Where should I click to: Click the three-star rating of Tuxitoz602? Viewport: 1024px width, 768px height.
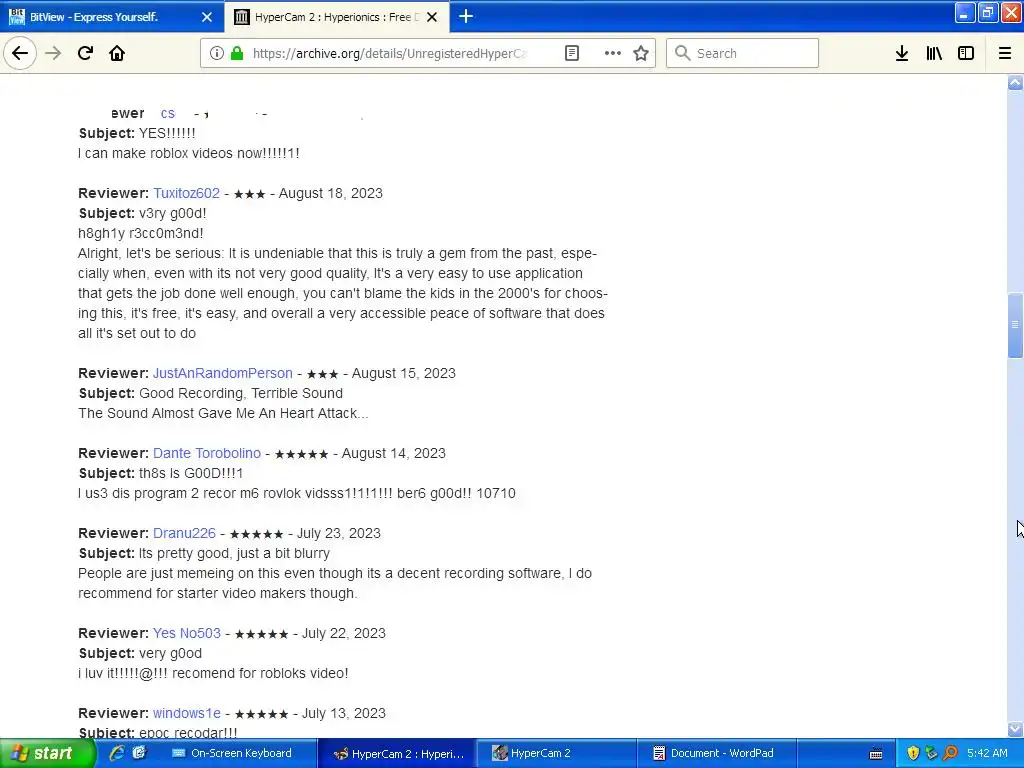pyautogui.click(x=249, y=194)
